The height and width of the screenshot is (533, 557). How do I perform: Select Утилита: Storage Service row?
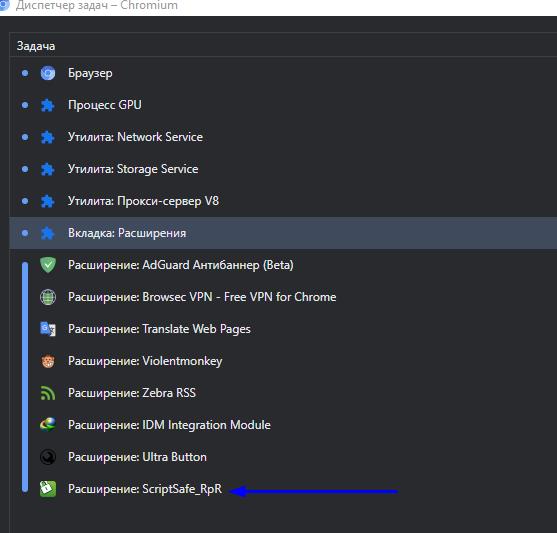point(283,169)
